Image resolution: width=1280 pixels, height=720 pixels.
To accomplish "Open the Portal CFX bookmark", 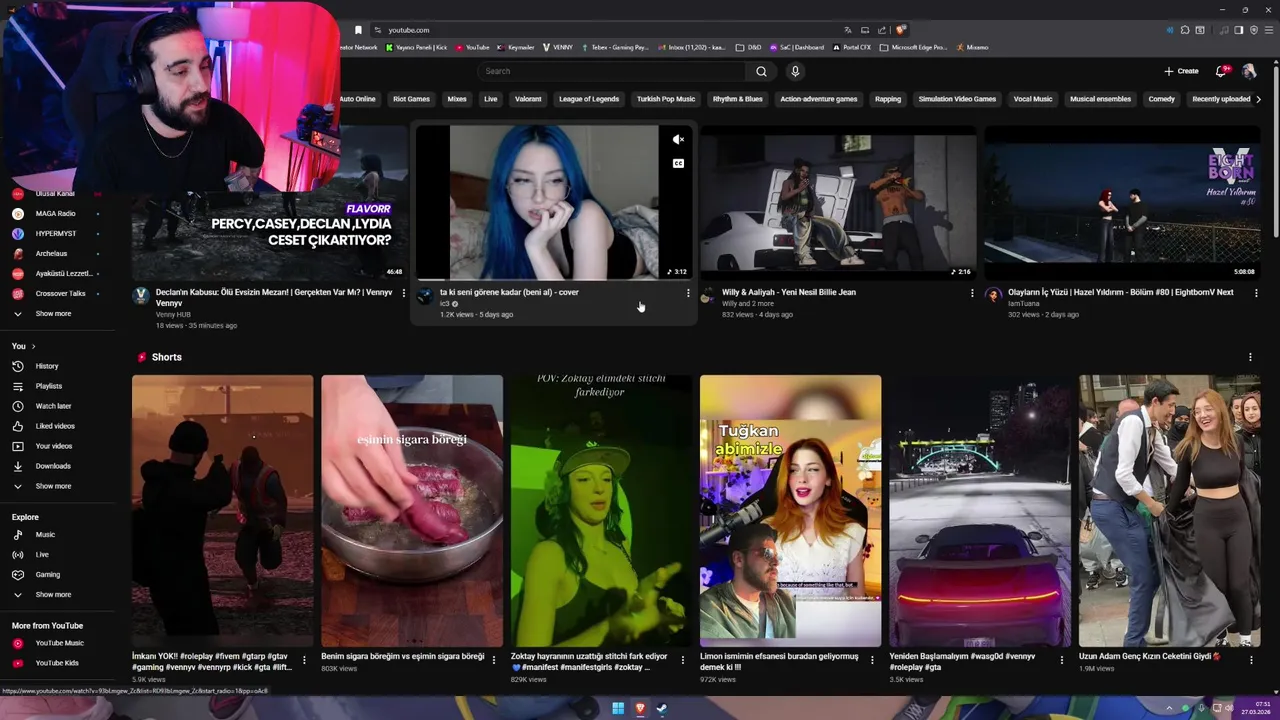I will pos(852,47).
